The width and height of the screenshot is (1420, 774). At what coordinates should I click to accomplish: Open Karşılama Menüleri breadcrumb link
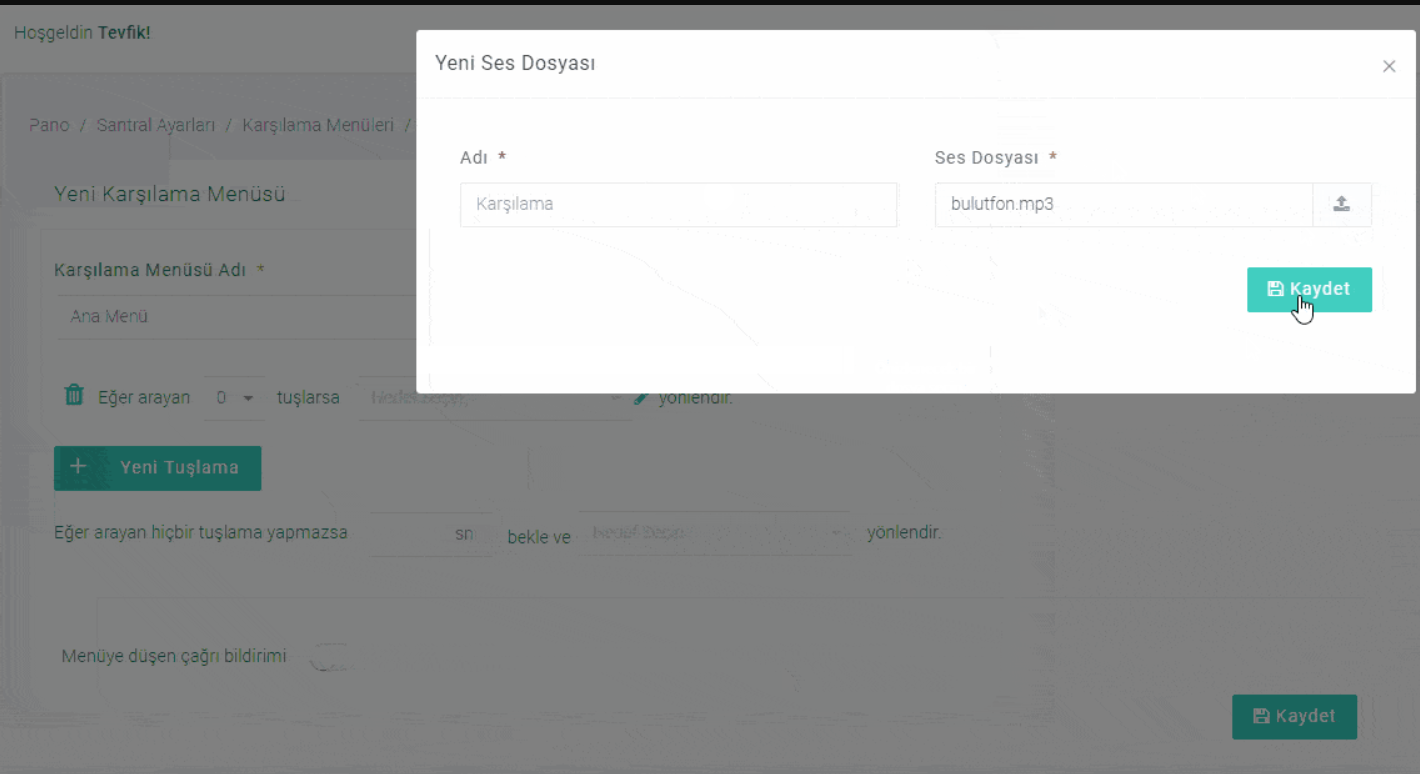pos(318,125)
